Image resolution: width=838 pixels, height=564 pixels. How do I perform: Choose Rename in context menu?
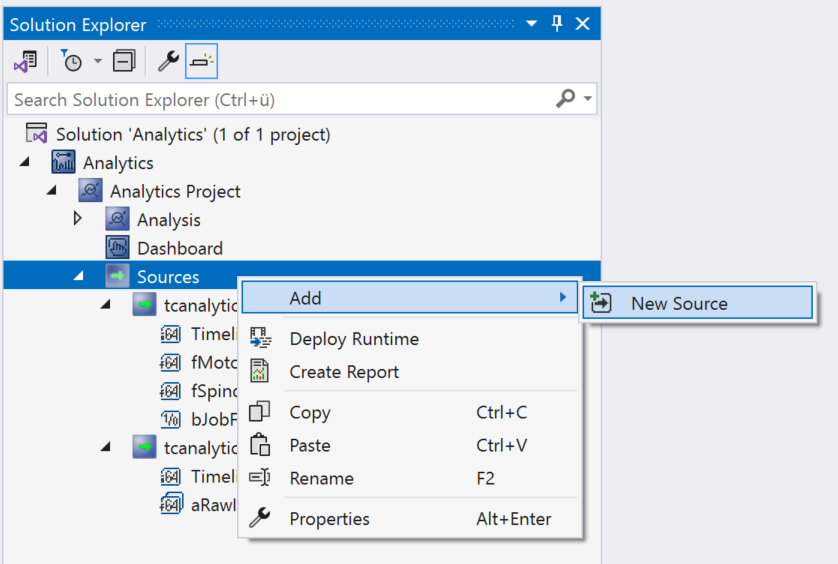pos(409,478)
